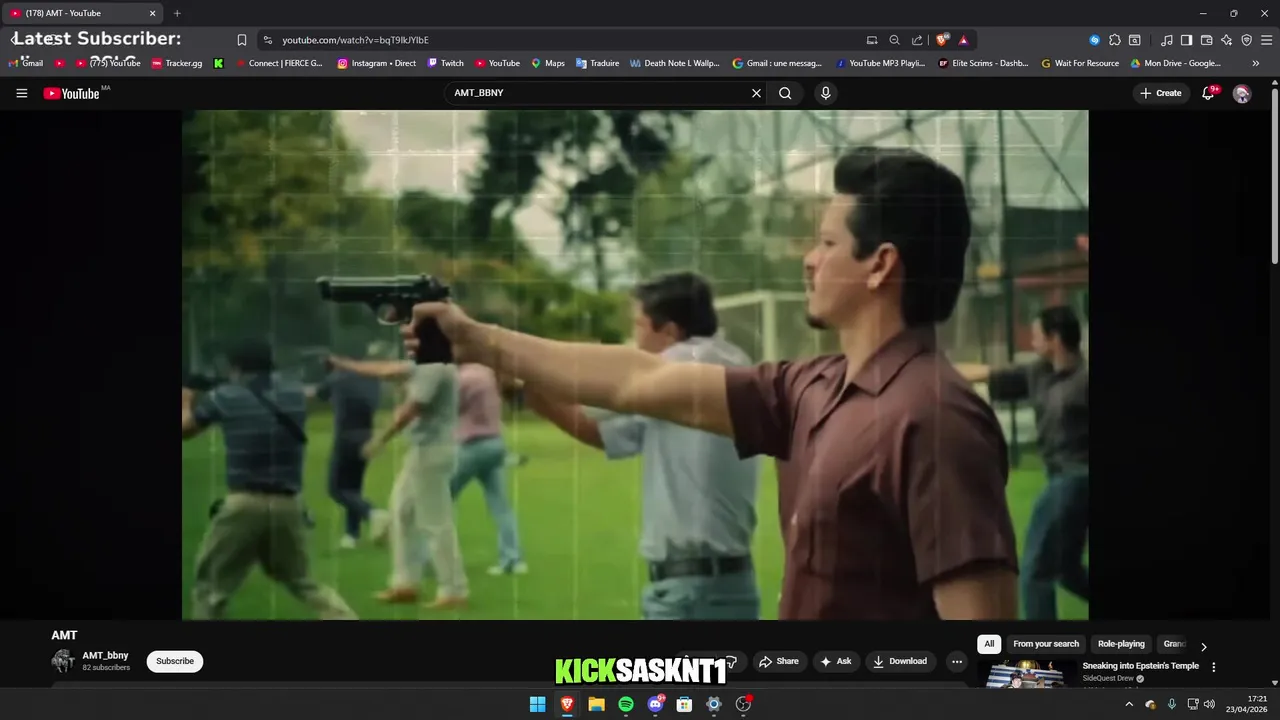Open Gmail bookmark
The width and height of the screenshot is (1280, 720).
(x=26, y=63)
